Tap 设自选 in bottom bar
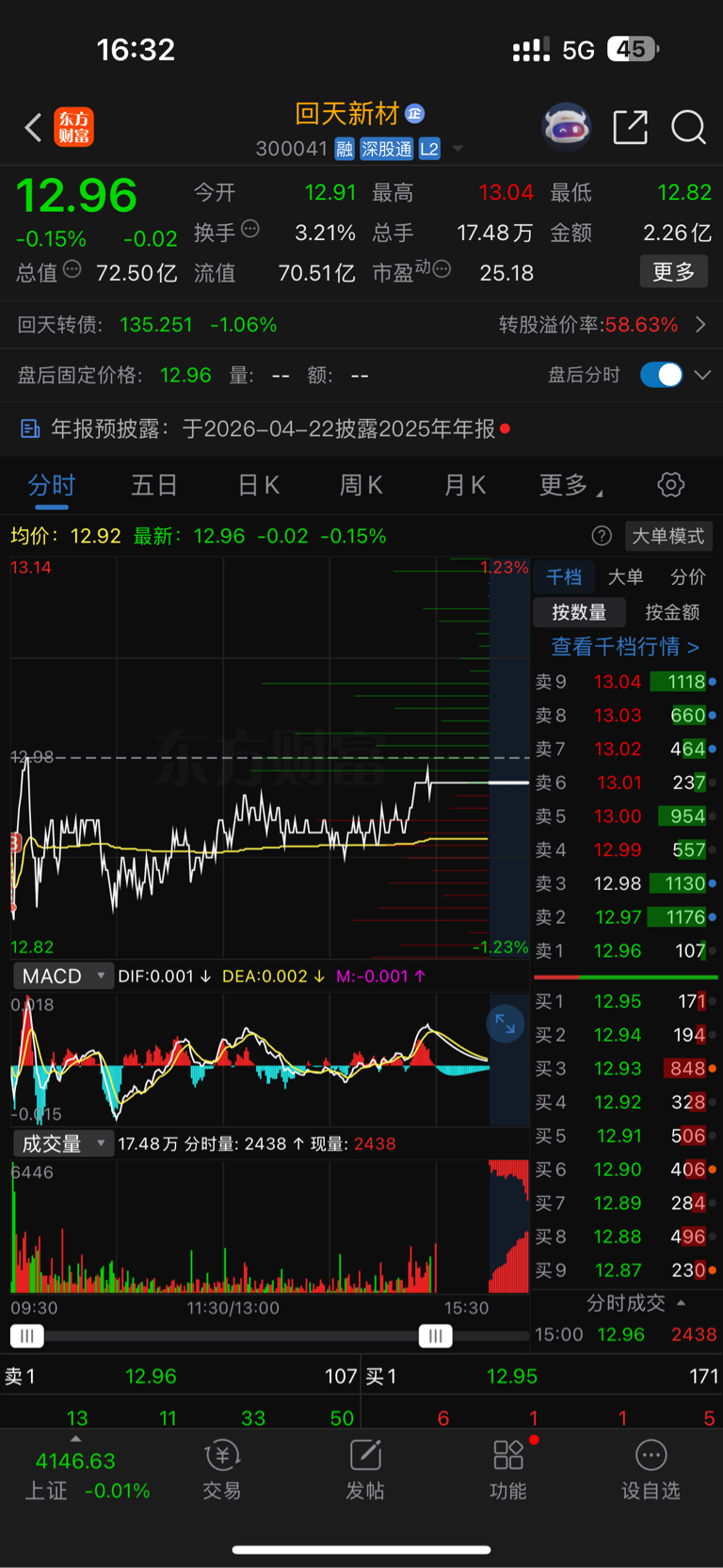Image resolution: width=723 pixels, height=1568 pixels. coord(651,1469)
